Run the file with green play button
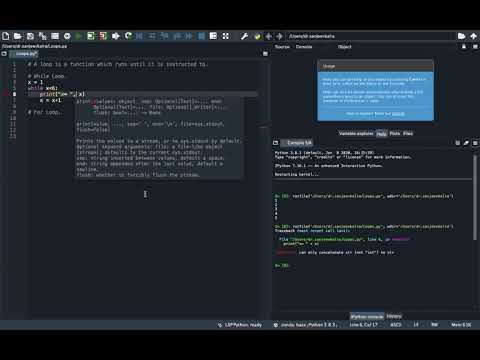 click(x=78, y=36)
